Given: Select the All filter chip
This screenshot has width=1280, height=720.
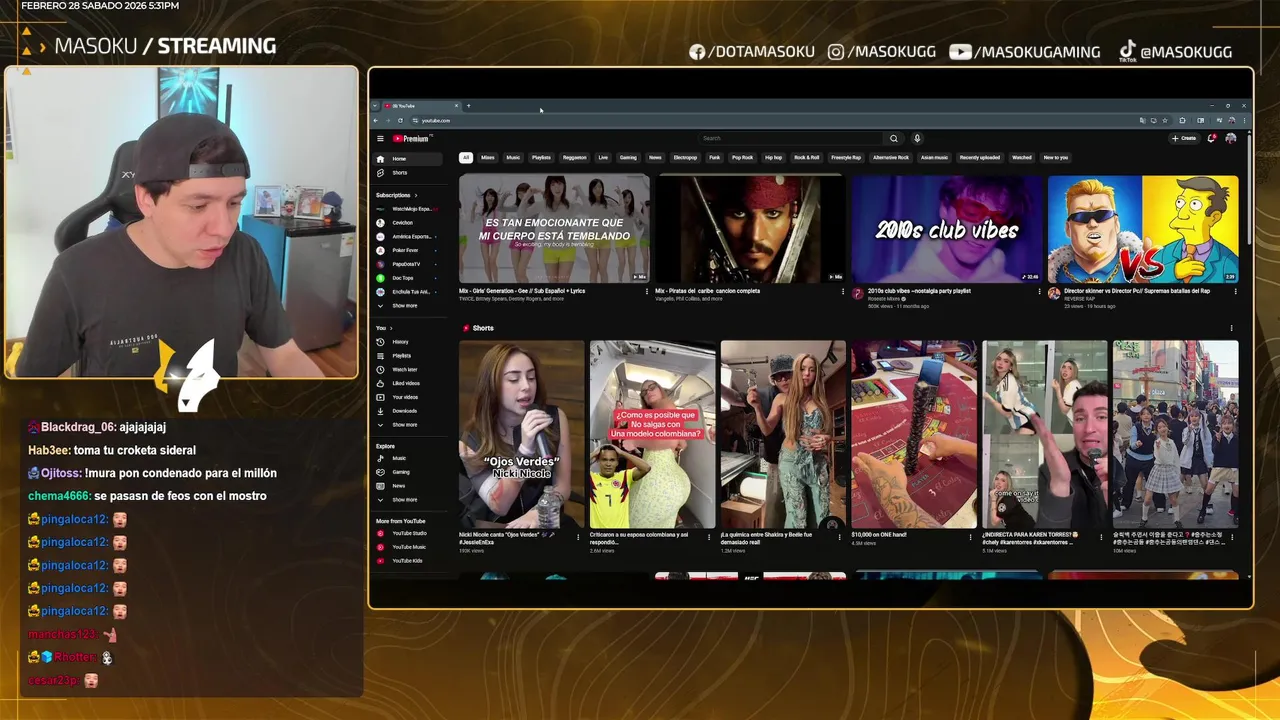Looking at the screenshot, I should (x=466, y=157).
